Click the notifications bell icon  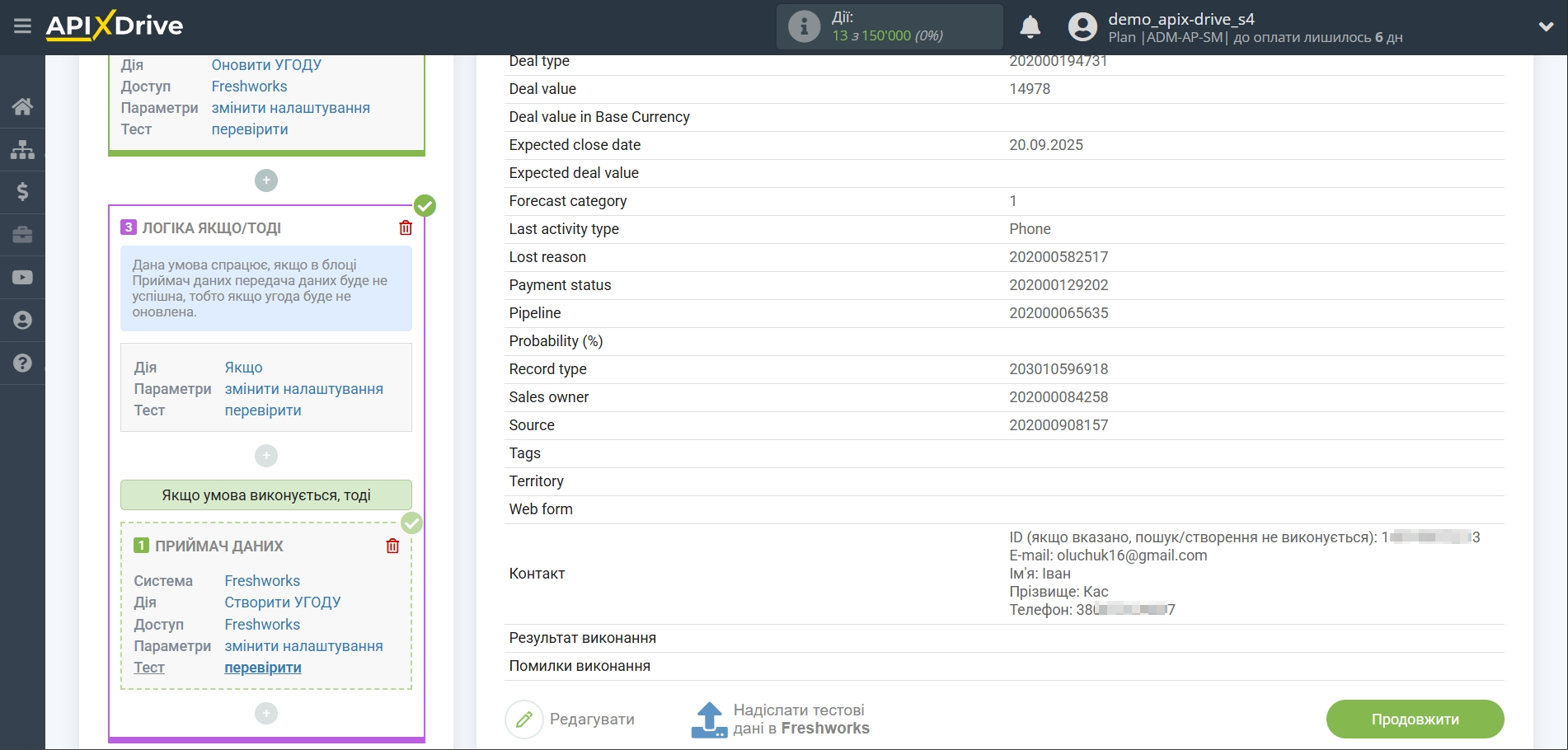click(x=1030, y=27)
